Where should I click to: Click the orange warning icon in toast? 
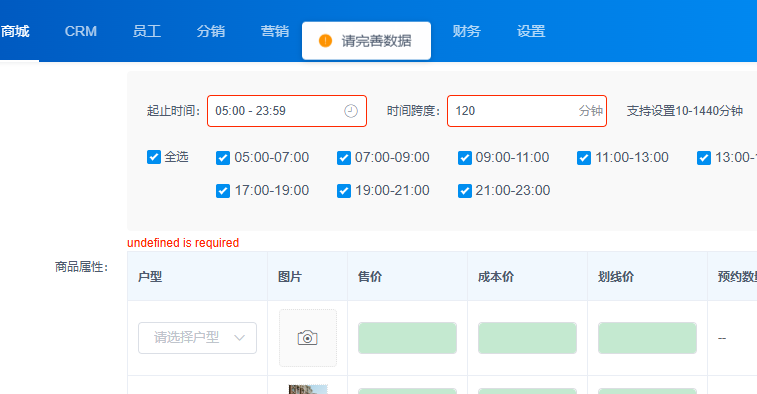click(325, 41)
